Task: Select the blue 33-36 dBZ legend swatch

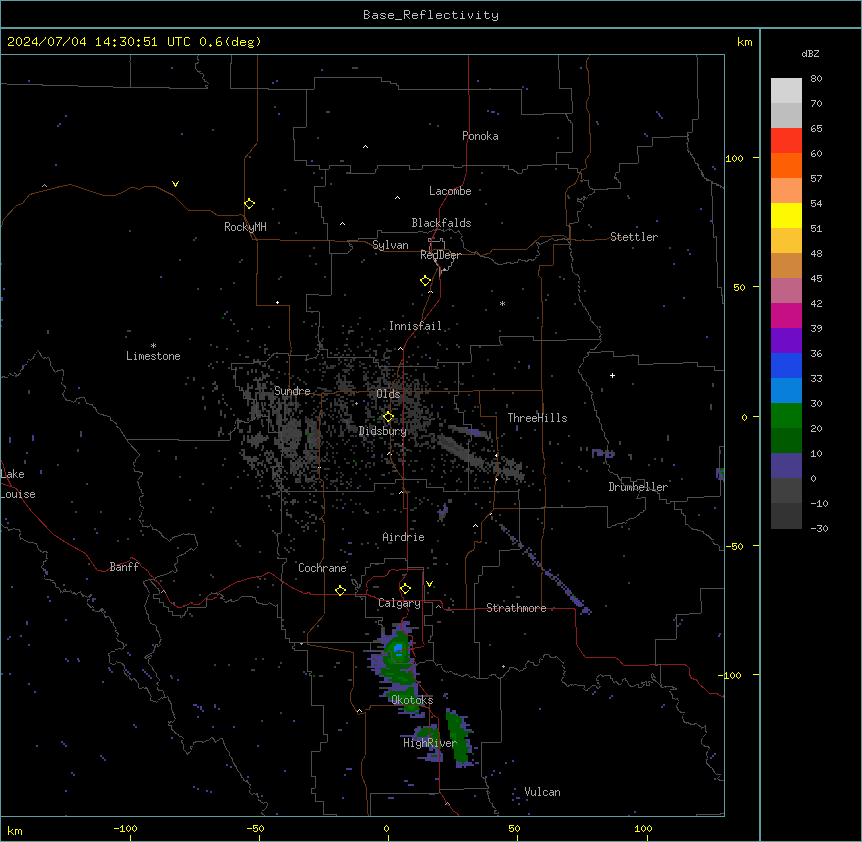Action: [786, 366]
